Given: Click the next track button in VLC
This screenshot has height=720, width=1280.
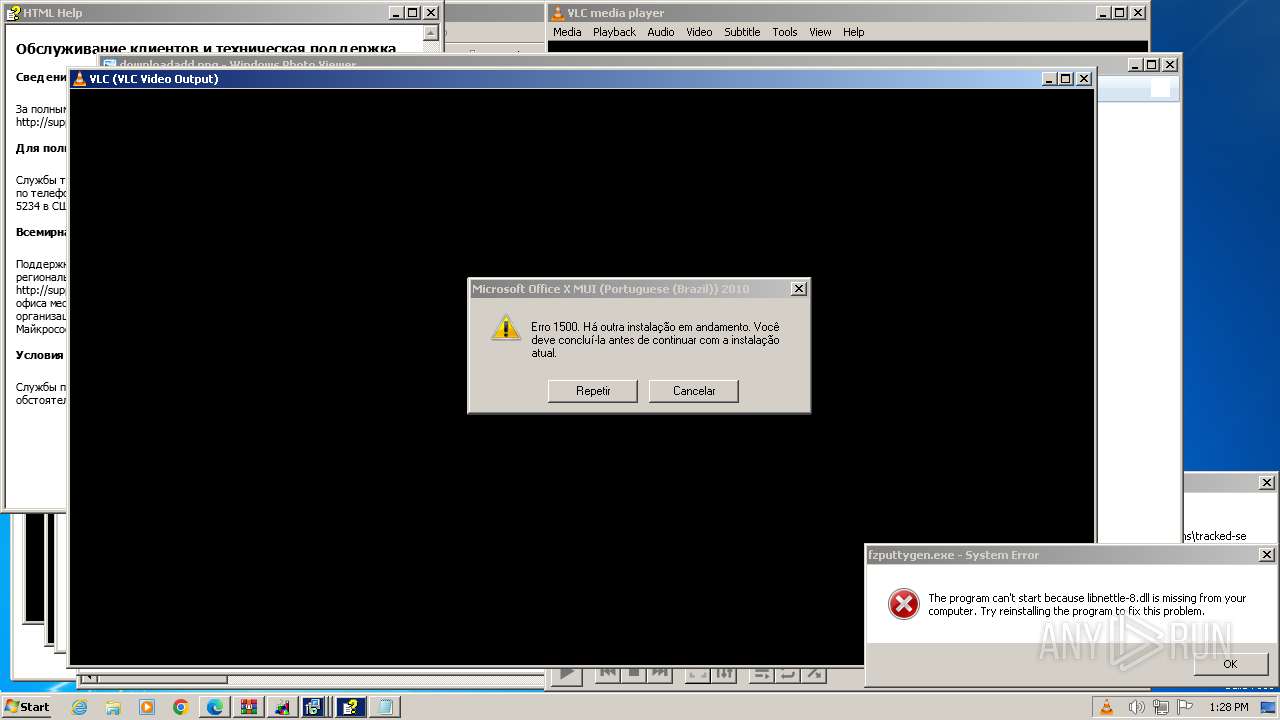Looking at the screenshot, I should point(659,674).
